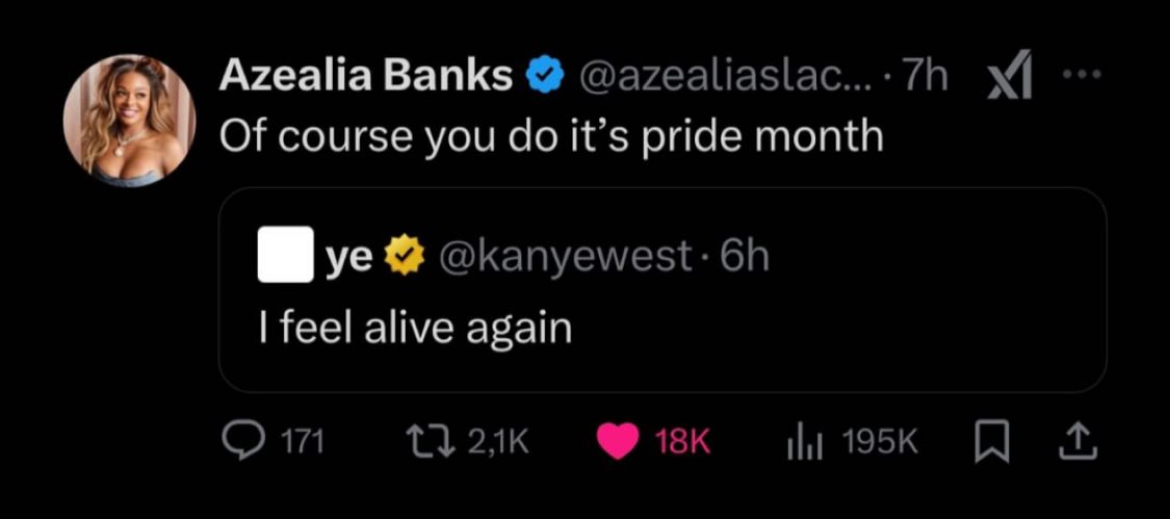Open the view analytics bar chart icon
The image size is (1170, 519).
tap(805, 442)
